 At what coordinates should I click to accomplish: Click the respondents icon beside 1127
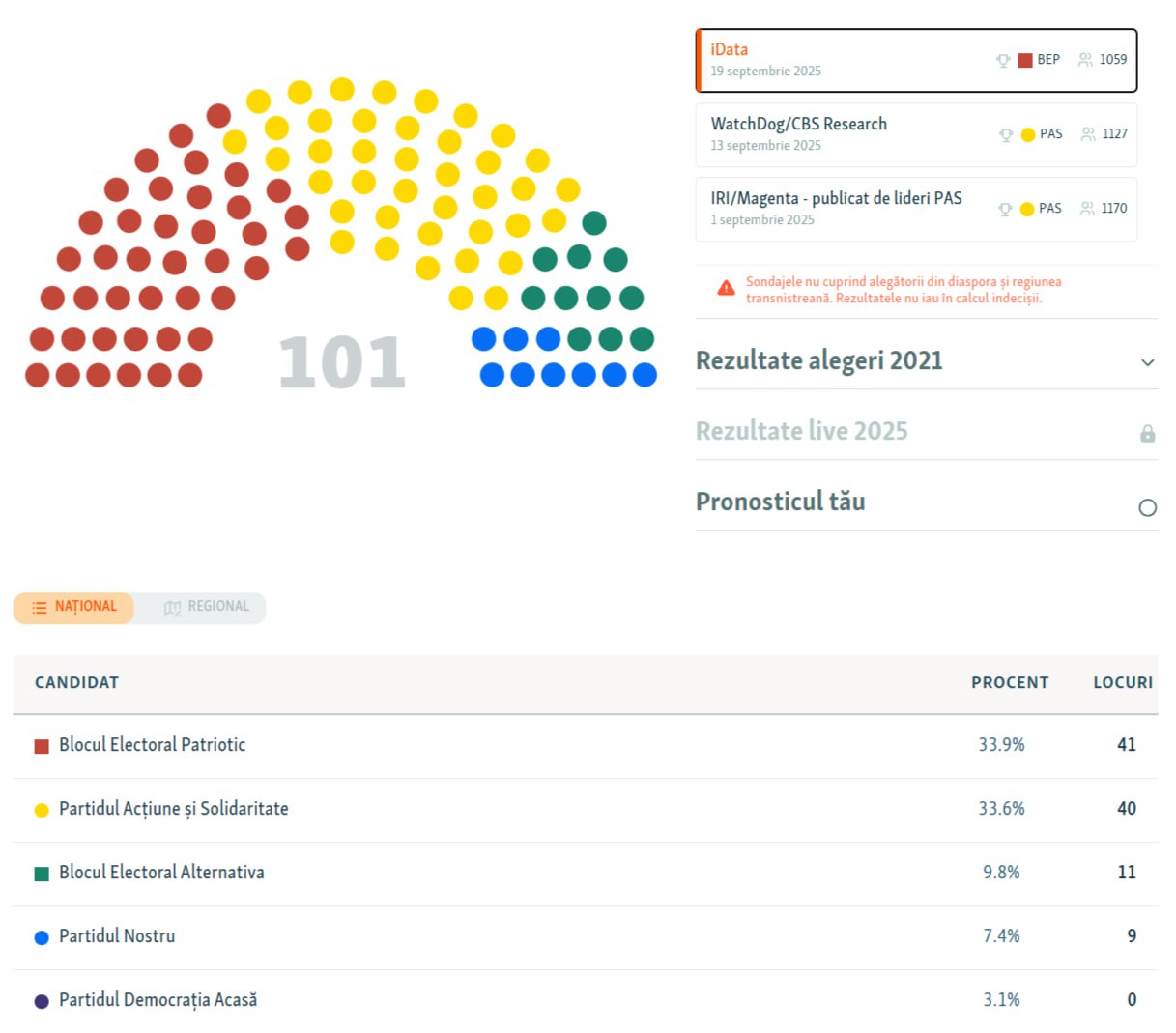[x=1088, y=134]
